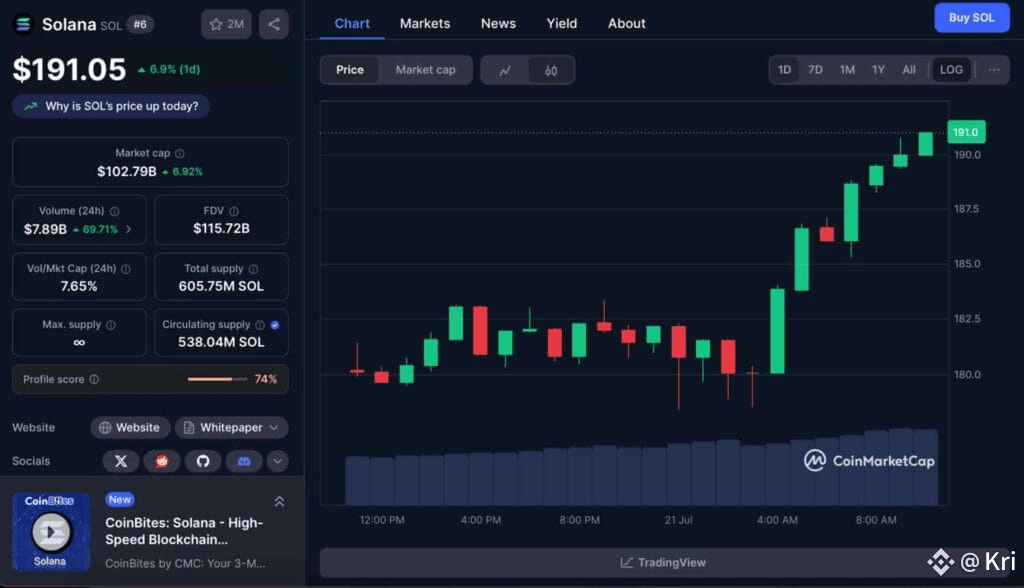Viewport: 1024px width, 588px height.
Task: Click the #6 rank badge
Action: tap(140, 24)
